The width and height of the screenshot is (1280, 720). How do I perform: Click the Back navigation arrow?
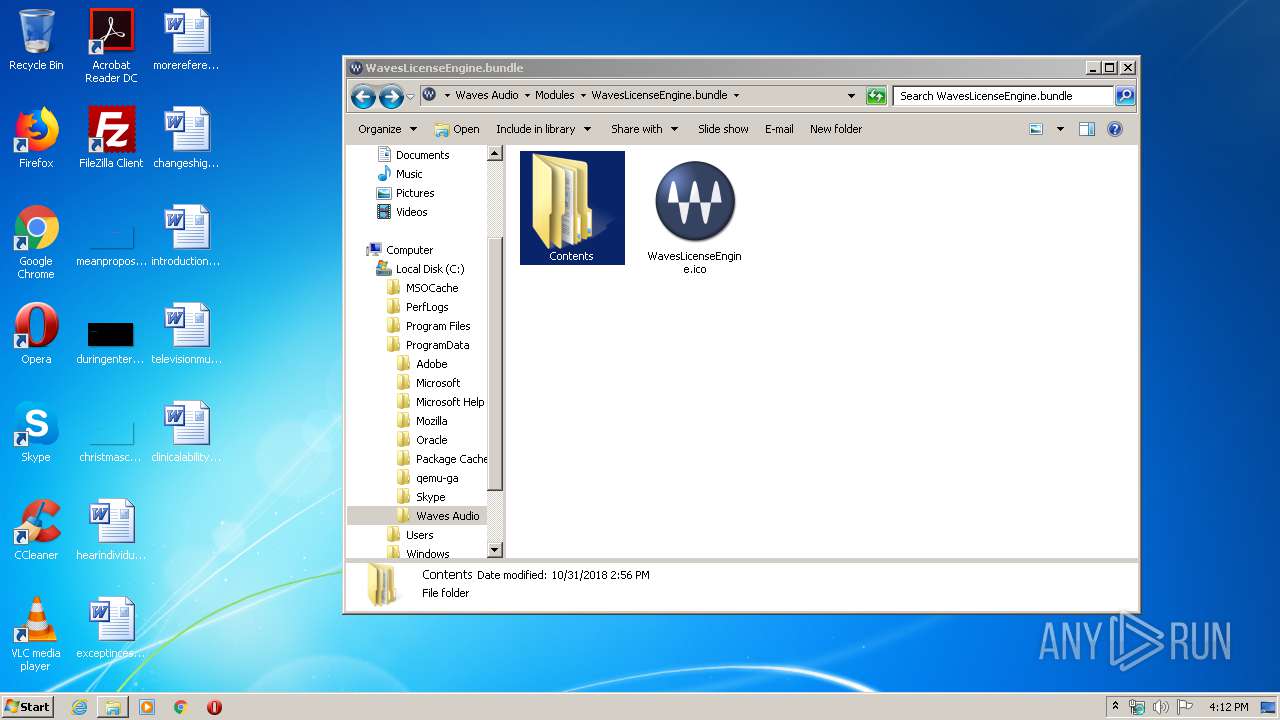click(x=363, y=96)
